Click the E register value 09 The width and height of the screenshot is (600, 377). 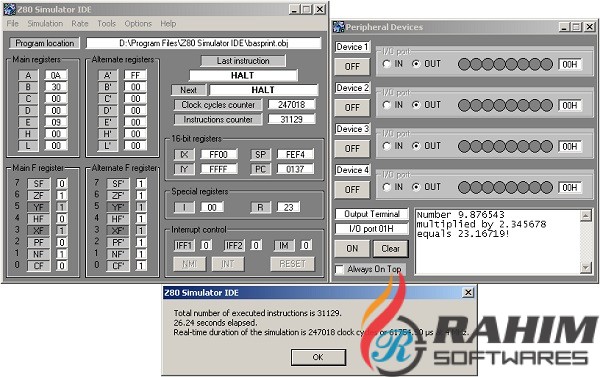(56, 122)
